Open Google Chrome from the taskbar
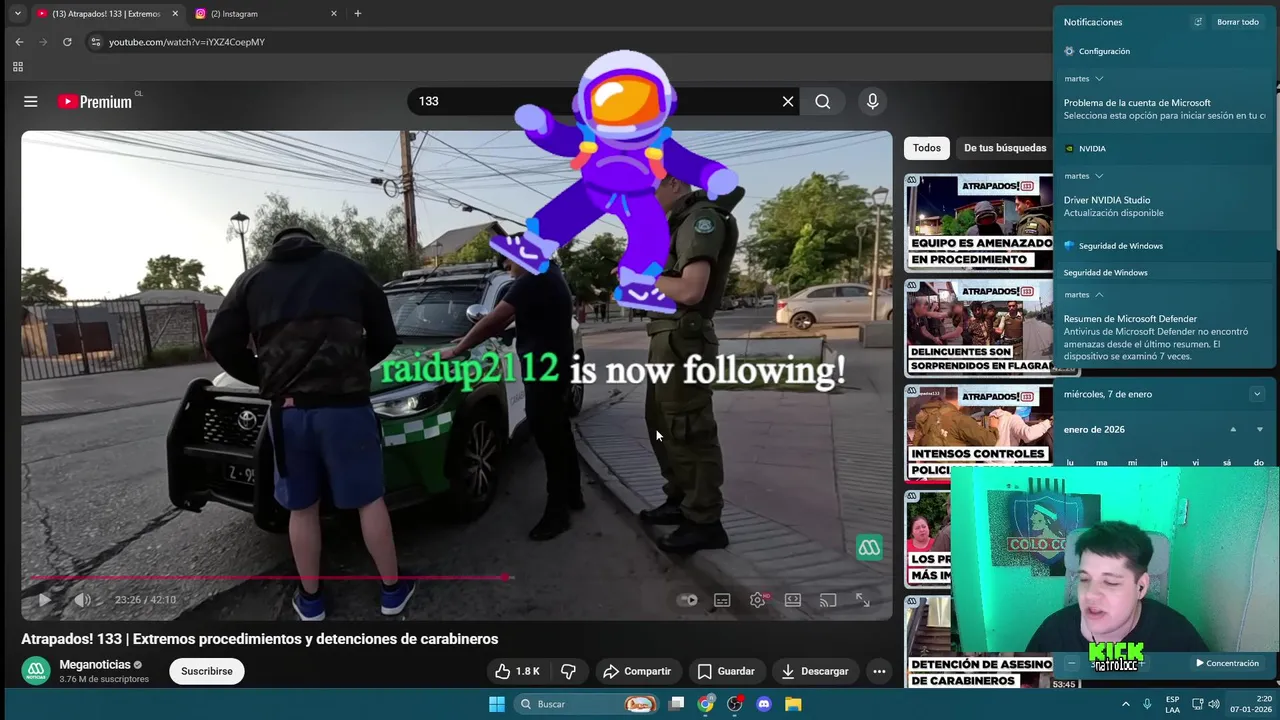This screenshot has width=1280, height=720. point(706,704)
